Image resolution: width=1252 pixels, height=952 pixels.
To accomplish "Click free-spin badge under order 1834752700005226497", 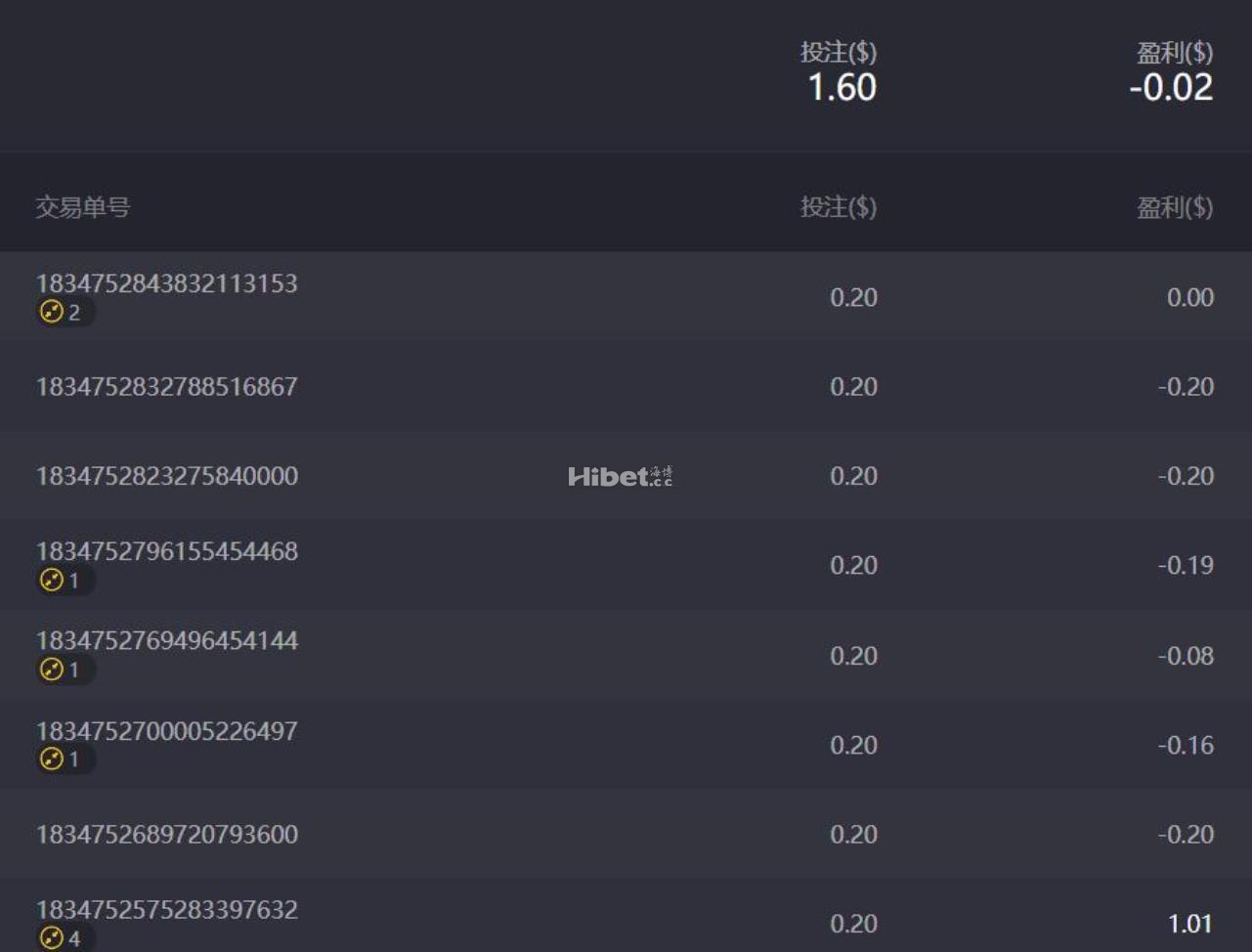I will 62,759.
